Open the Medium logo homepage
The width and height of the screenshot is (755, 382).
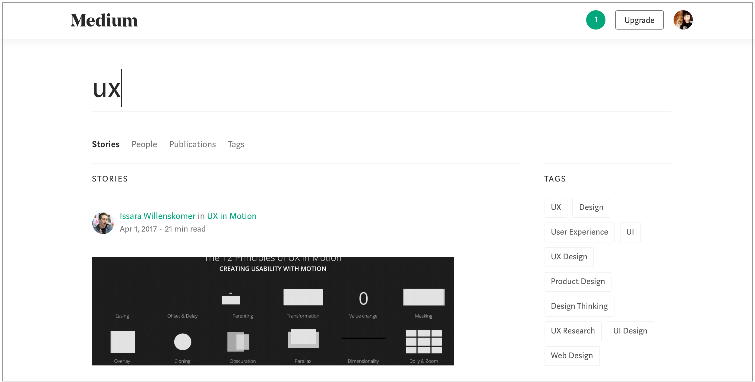pyautogui.click(x=104, y=20)
